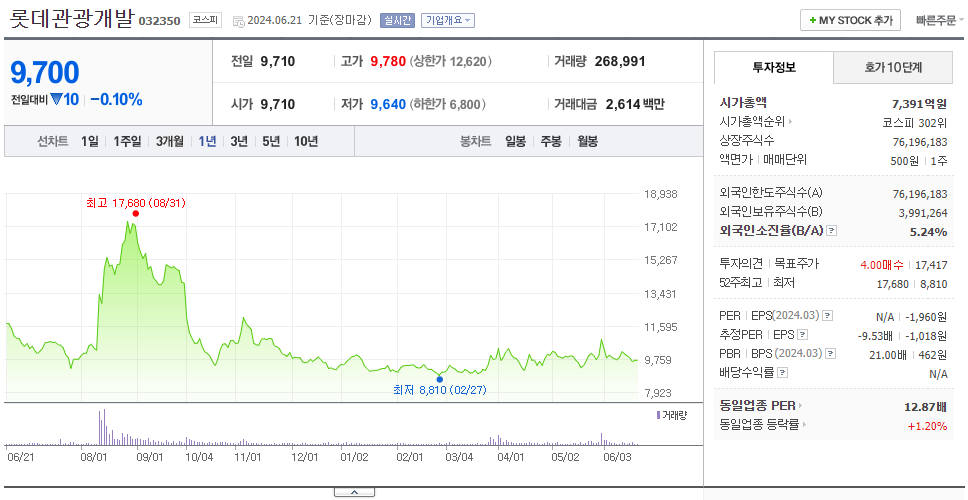Image resolution: width=968 pixels, height=500 pixels.
Task: Click stock name 롯데관광개발
Action: click(72, 19)
